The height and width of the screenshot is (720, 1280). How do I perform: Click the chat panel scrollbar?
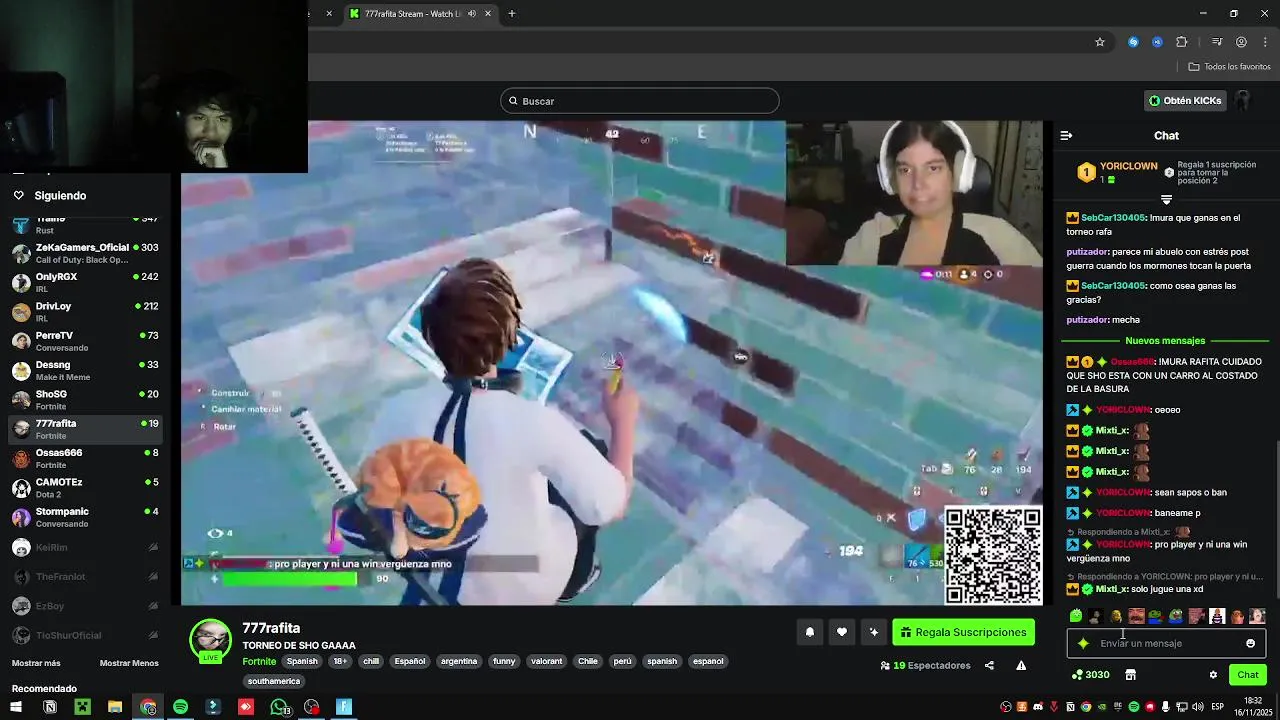click(x=1276, y=520)
